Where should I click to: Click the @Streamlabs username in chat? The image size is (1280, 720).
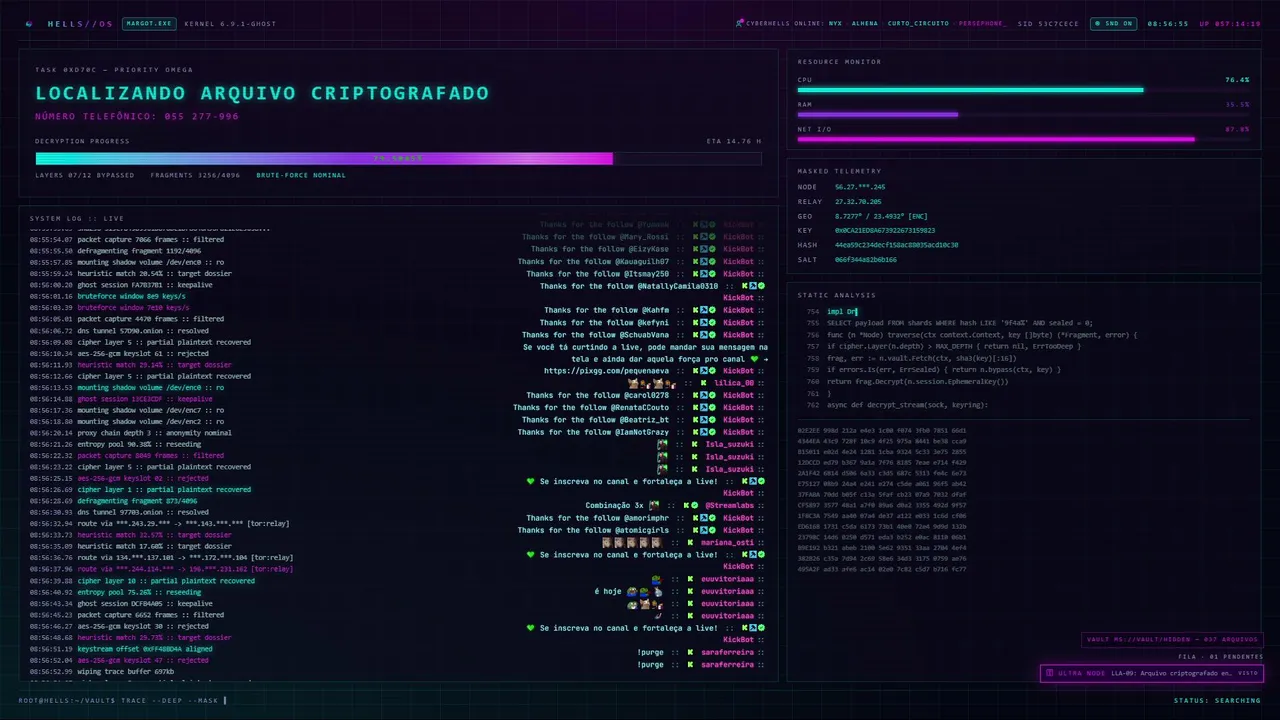tap(732, 506)
